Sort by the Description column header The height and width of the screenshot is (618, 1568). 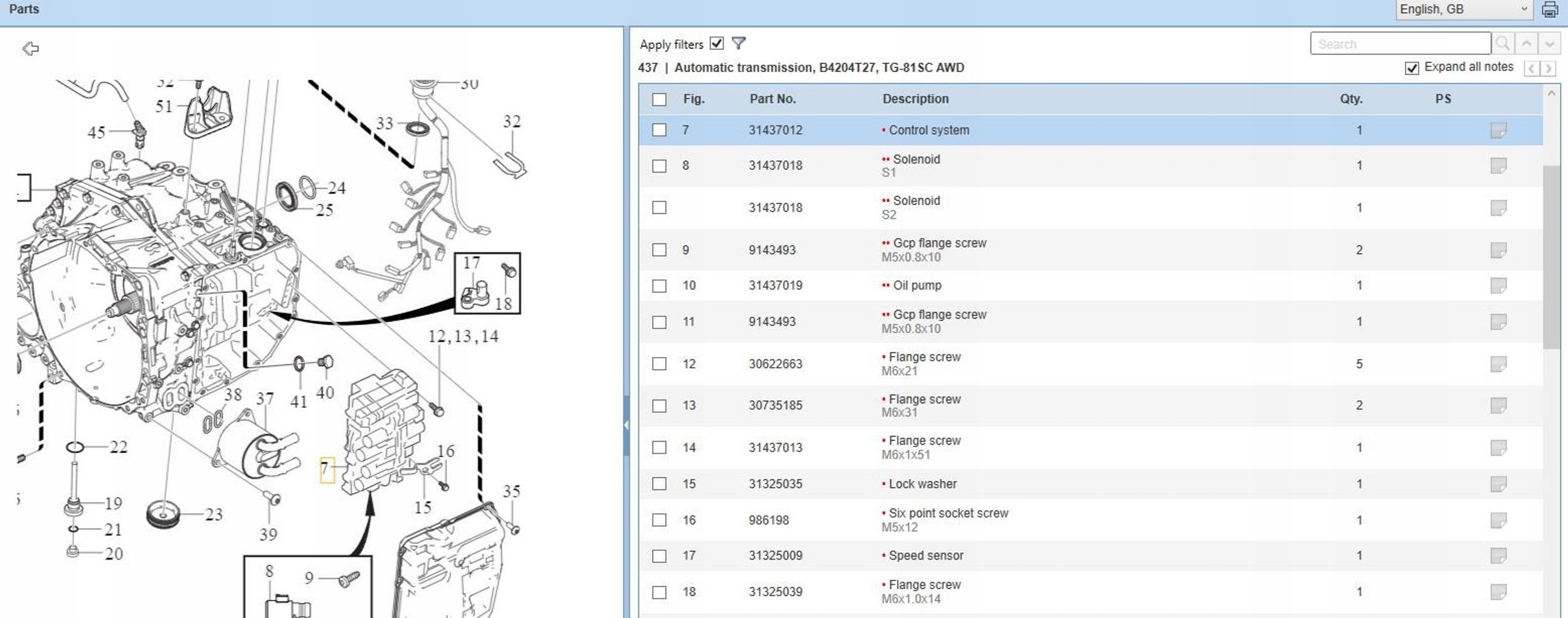916,99
